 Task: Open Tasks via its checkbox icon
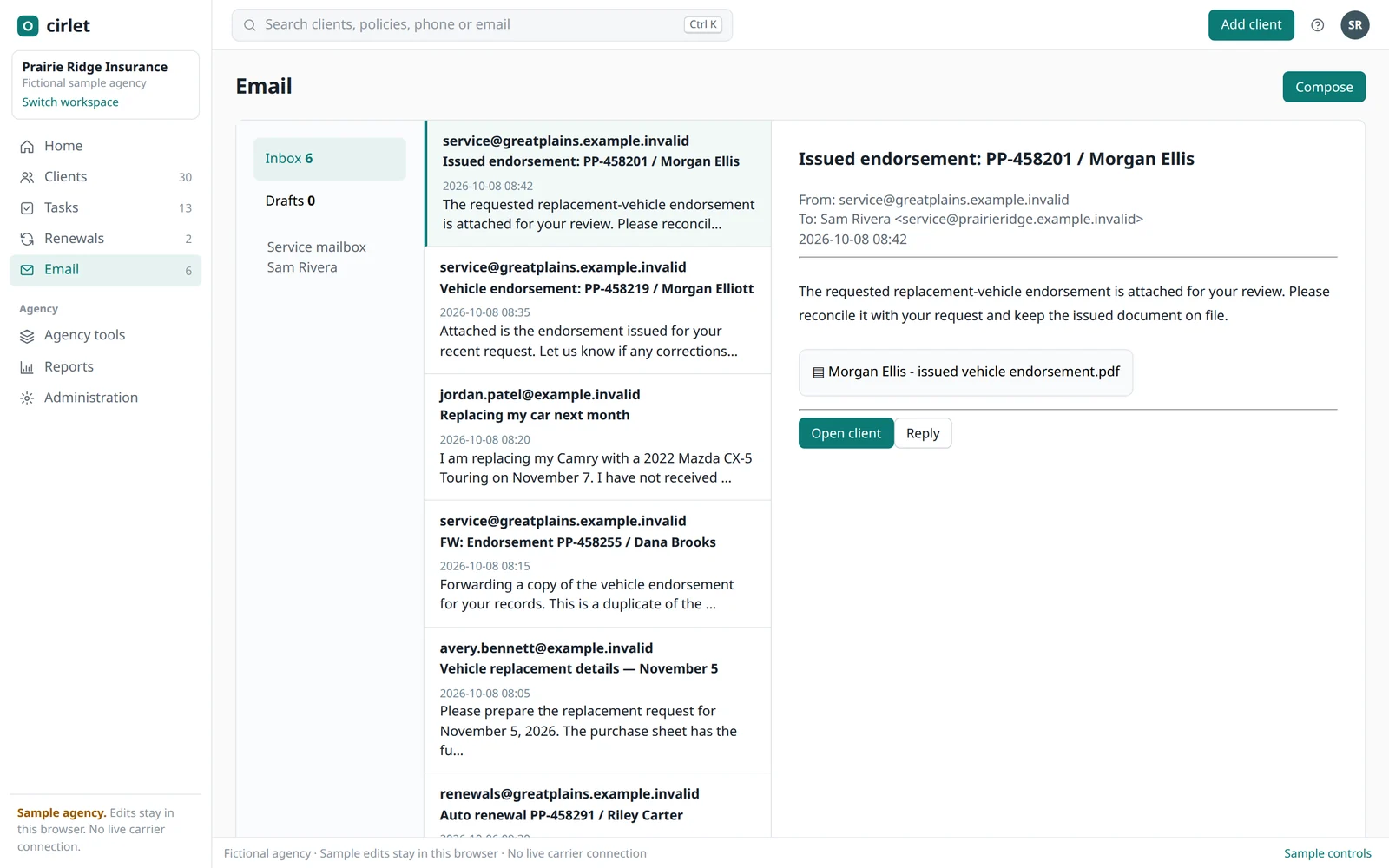click(27, 208)
